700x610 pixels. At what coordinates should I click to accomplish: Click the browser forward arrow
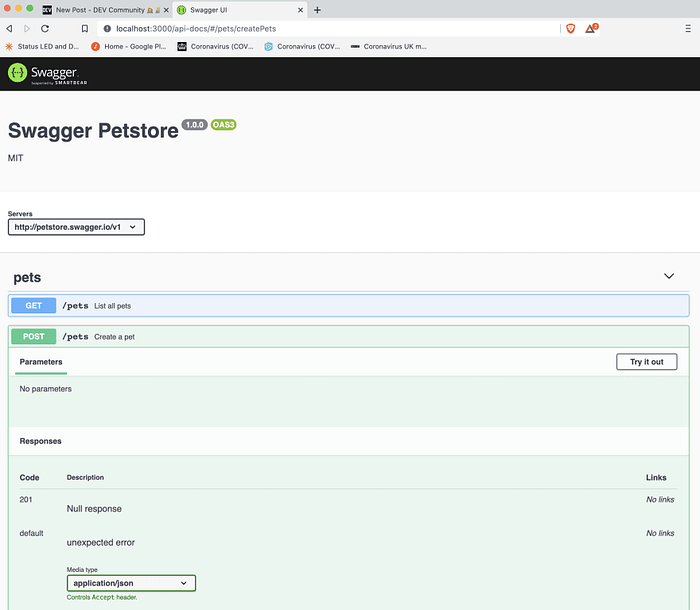[27, 29]
